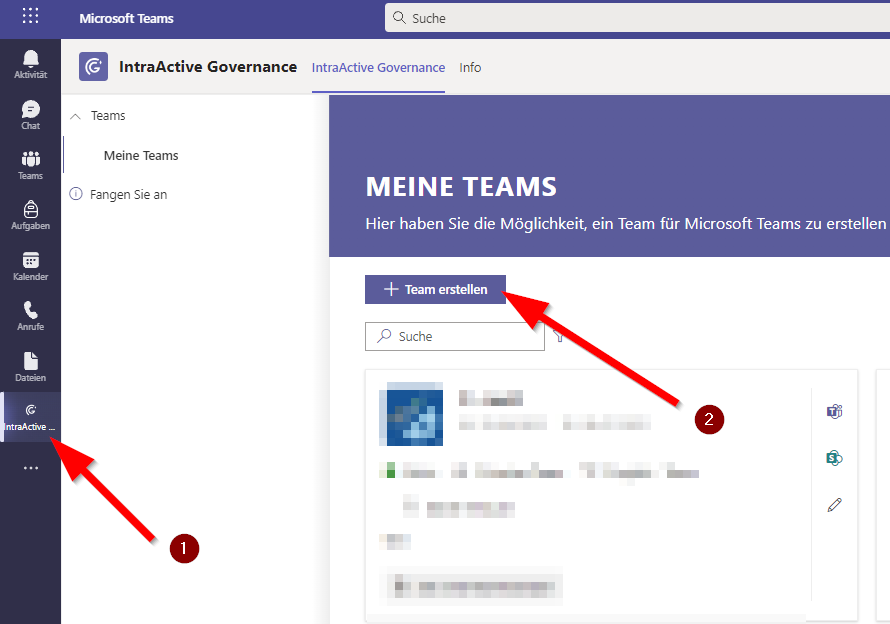Image resolution: width=890 pixels, height=624 pixels.
Task: Switch to the IntraActive Governance tab
Action: (378, 68)
